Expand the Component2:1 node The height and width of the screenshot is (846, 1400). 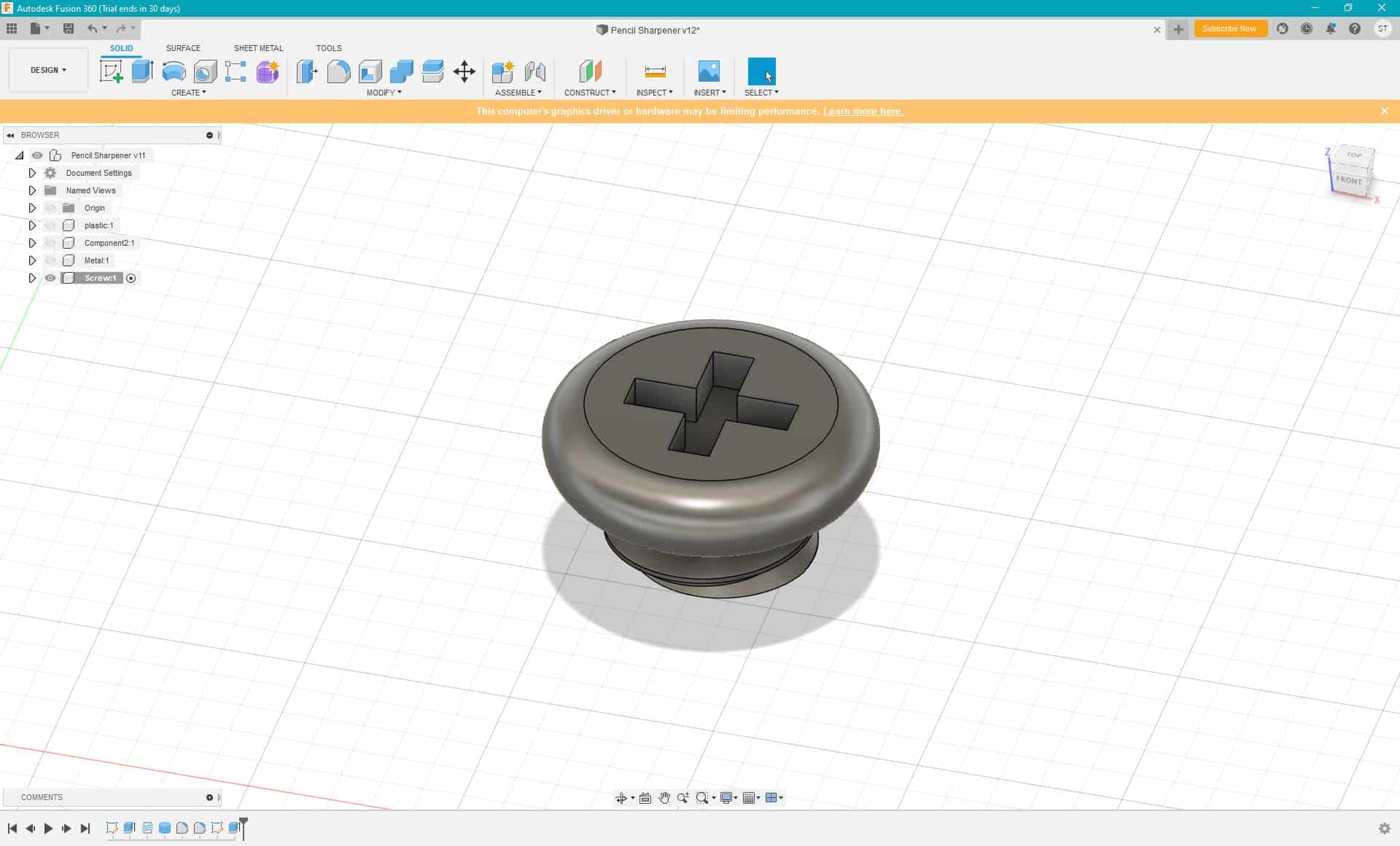[x=32, y=243]
